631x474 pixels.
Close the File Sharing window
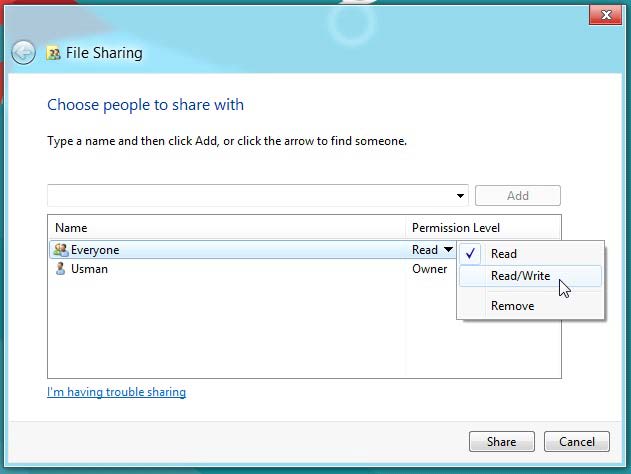coord(605,15)
